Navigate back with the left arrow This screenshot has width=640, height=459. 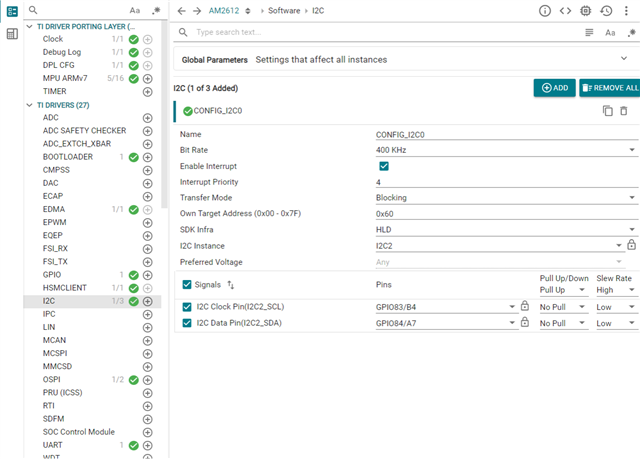(182, 11)
